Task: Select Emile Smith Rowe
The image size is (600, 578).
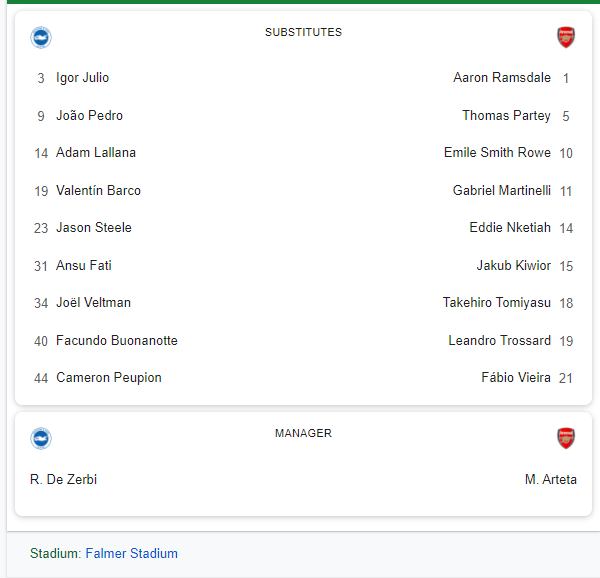Action: click(x=497, y=153)
